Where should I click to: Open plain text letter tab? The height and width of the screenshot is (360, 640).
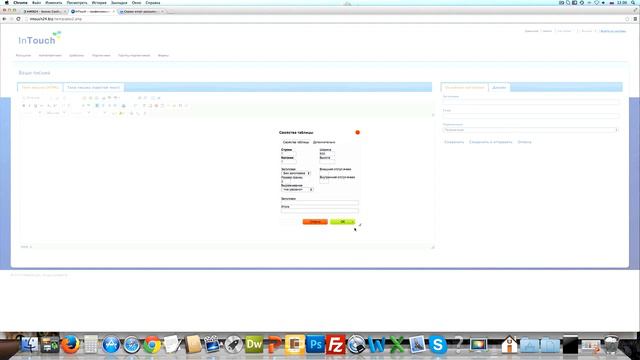pos(93,87)
